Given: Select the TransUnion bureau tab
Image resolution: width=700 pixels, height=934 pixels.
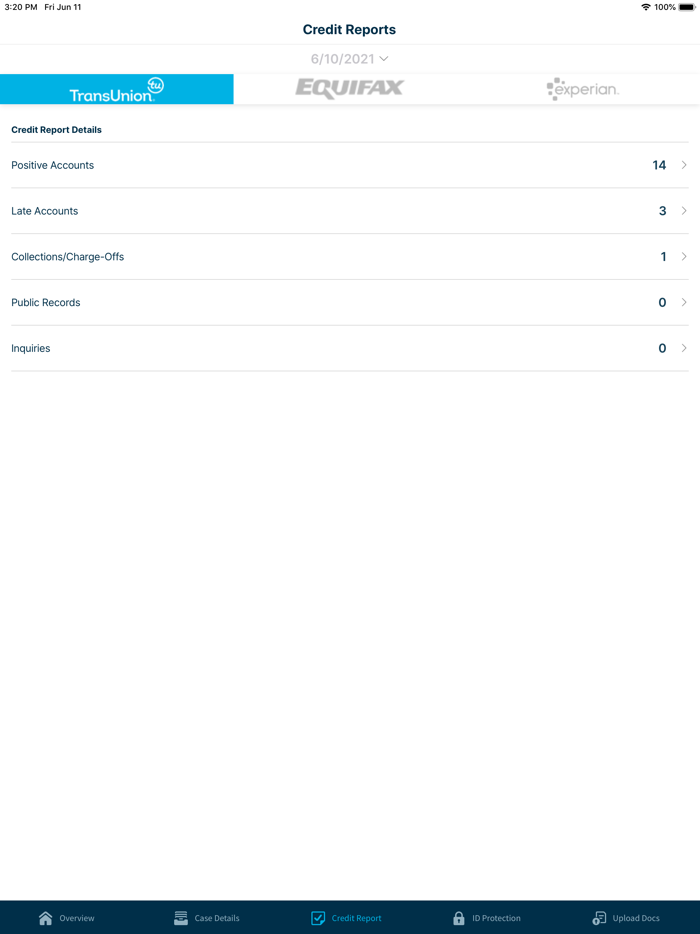Looking at the screenshot, I should 117,89.
